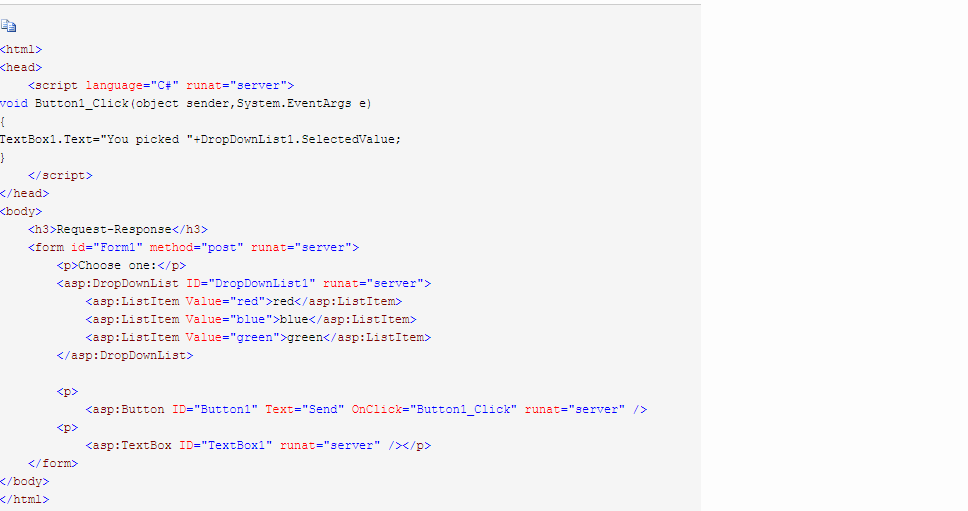This screenshot has width=968, height=511.
Task: Click the Choose one: paragraph text
Action: point(118,265)
